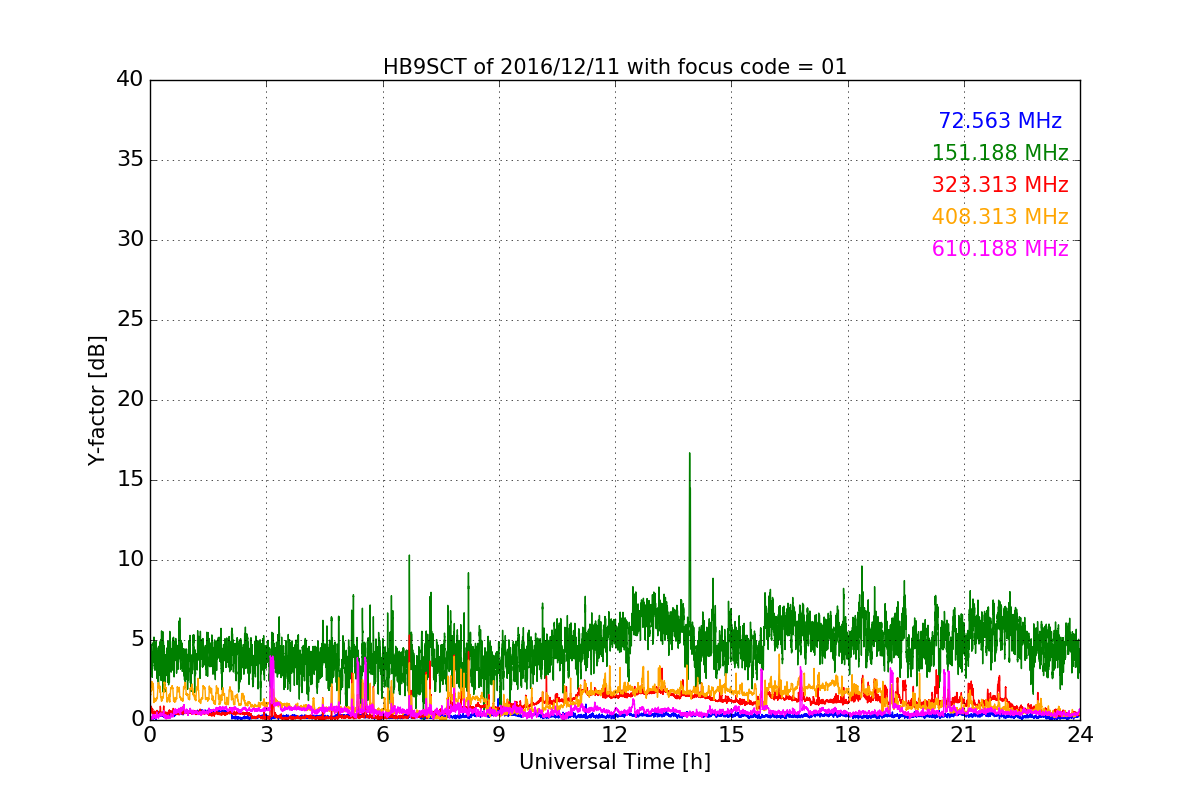Image resolution: width=1200 pixels, height=800 pixels.
Task: Click the tall green spike peak near 14 h
Action: coord(689,454)
